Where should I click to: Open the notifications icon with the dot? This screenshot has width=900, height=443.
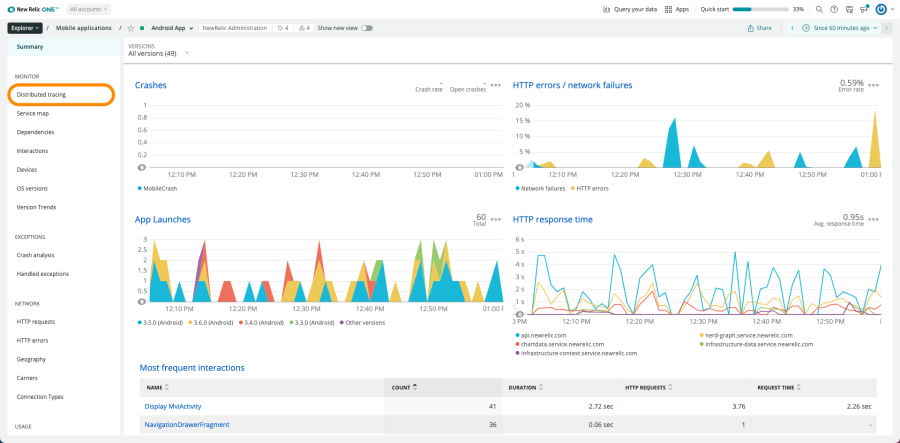click(x=864, y=9)
